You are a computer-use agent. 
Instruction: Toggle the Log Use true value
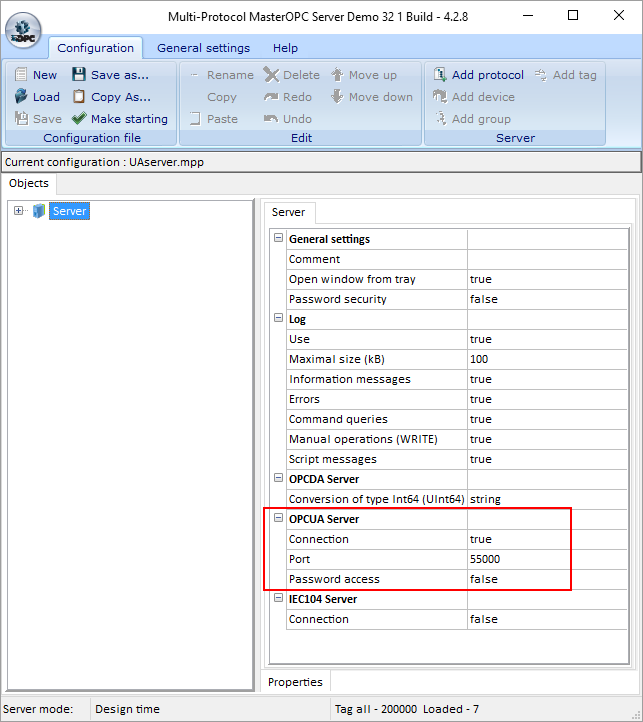click(547, 339)
